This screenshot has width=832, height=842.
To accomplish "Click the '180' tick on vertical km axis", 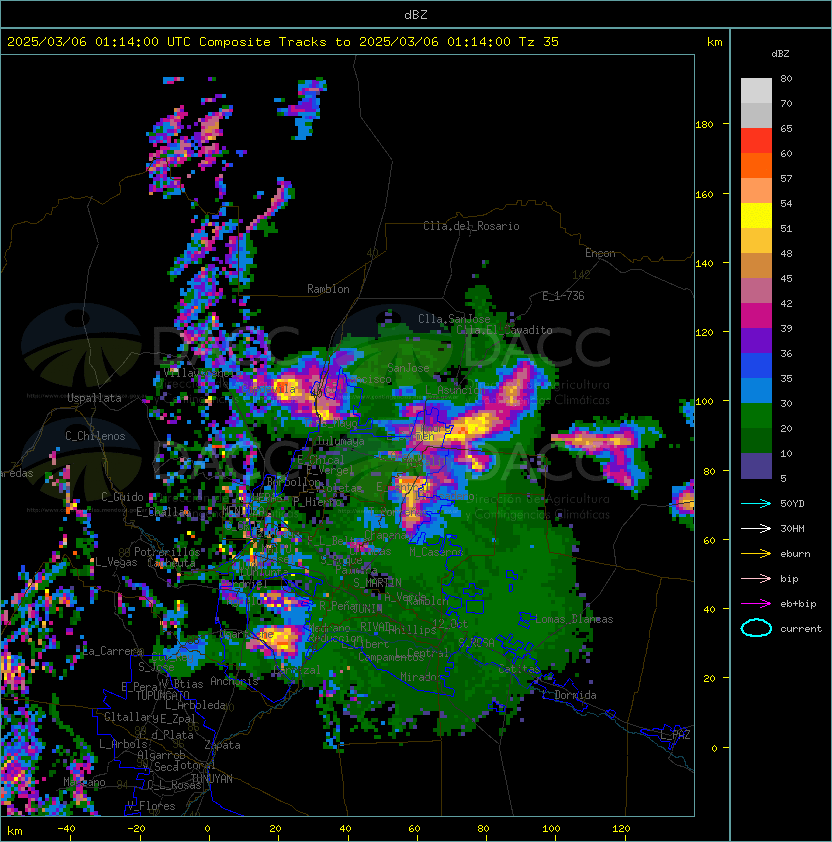I will coord(704,125).
